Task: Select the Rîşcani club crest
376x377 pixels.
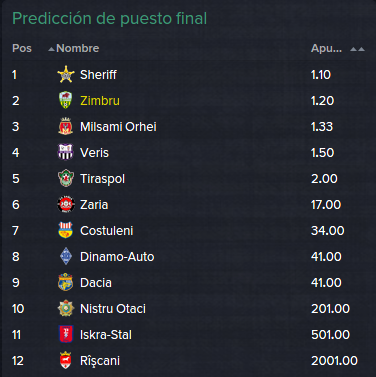Action: [x=66, y=360]
